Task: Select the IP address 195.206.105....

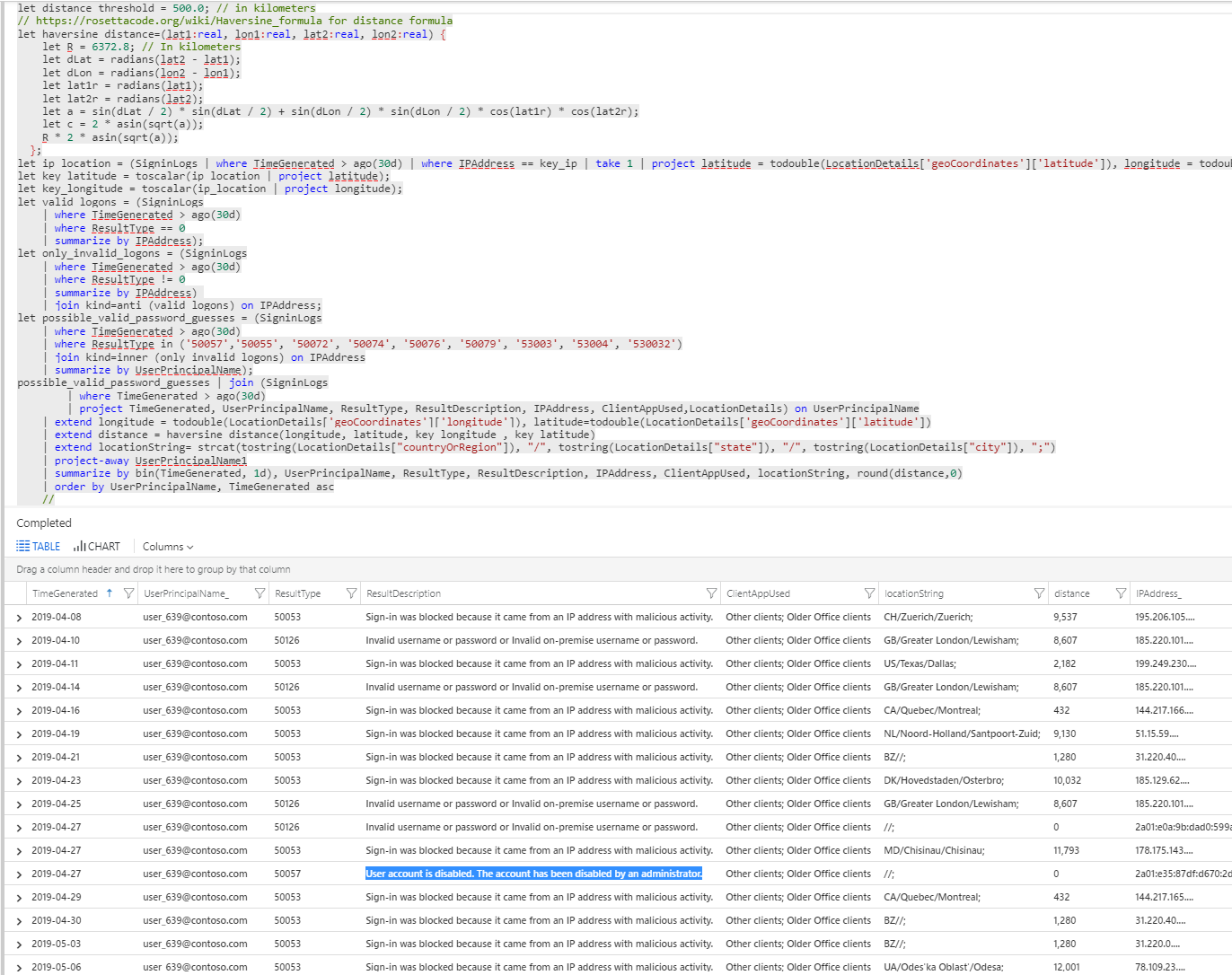Action: coord(1165,617)
